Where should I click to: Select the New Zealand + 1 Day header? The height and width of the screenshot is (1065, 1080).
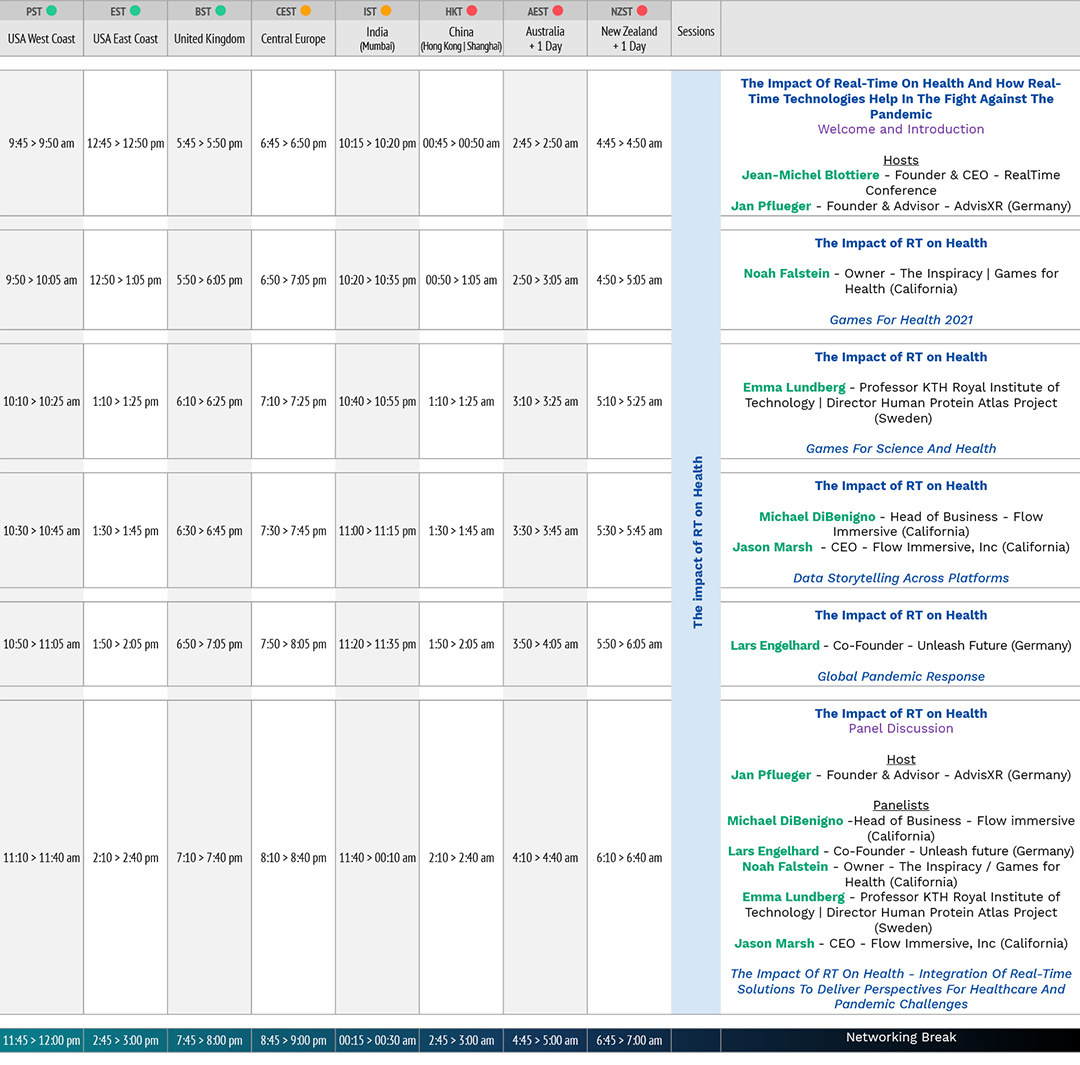(x=630, y=39)
